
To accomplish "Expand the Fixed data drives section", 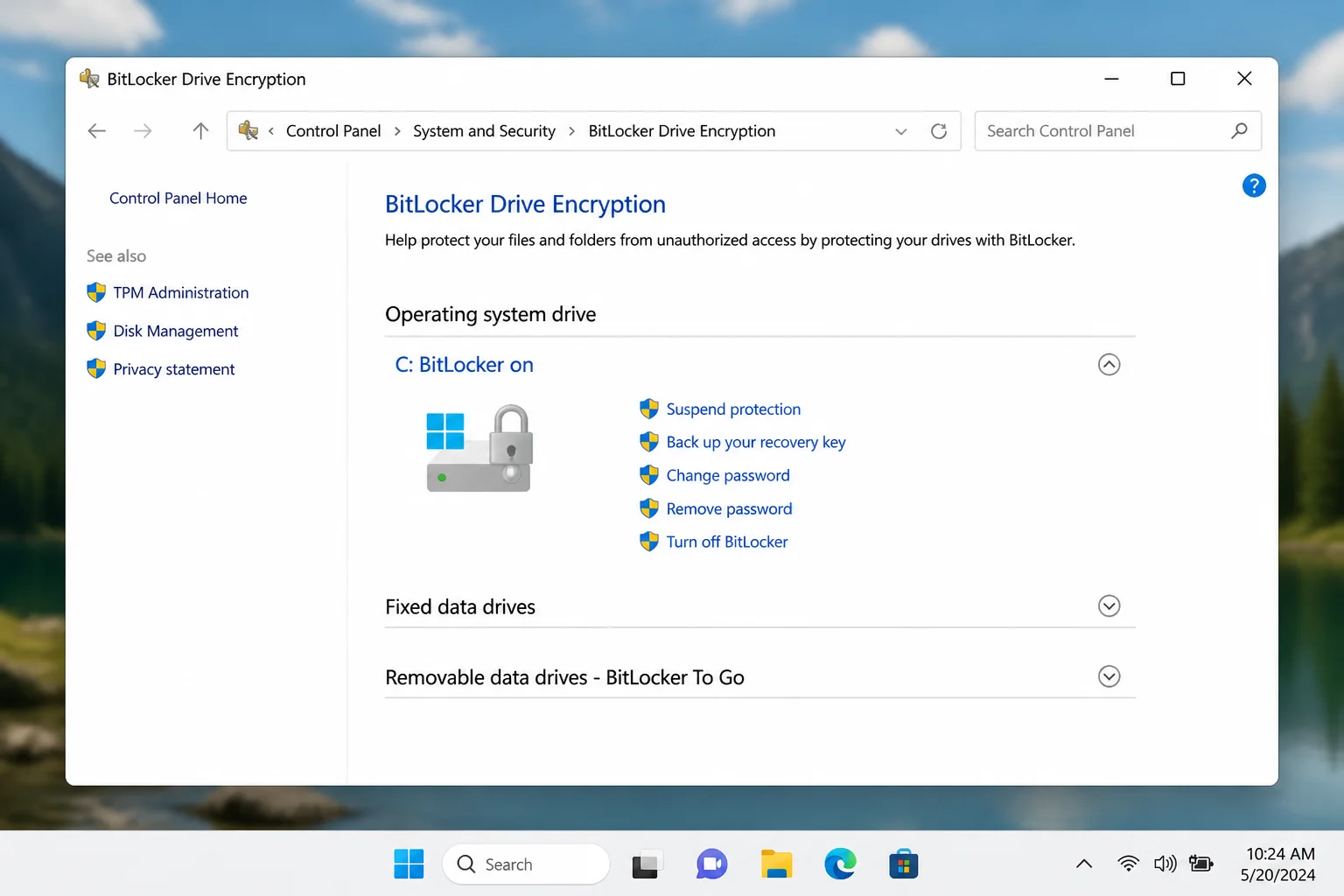I will pyautogui.click(x=1109, y=606).
